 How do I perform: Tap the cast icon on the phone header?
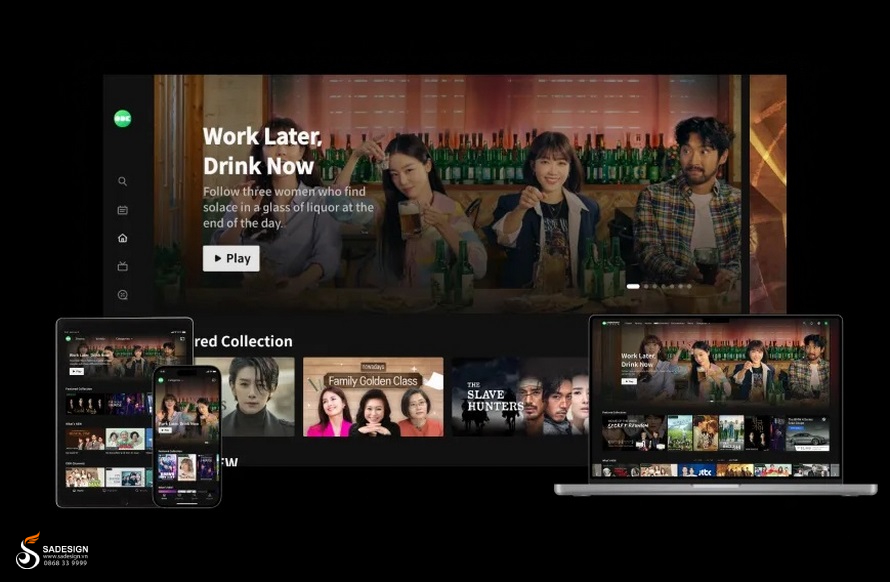(x=213, y=380)
